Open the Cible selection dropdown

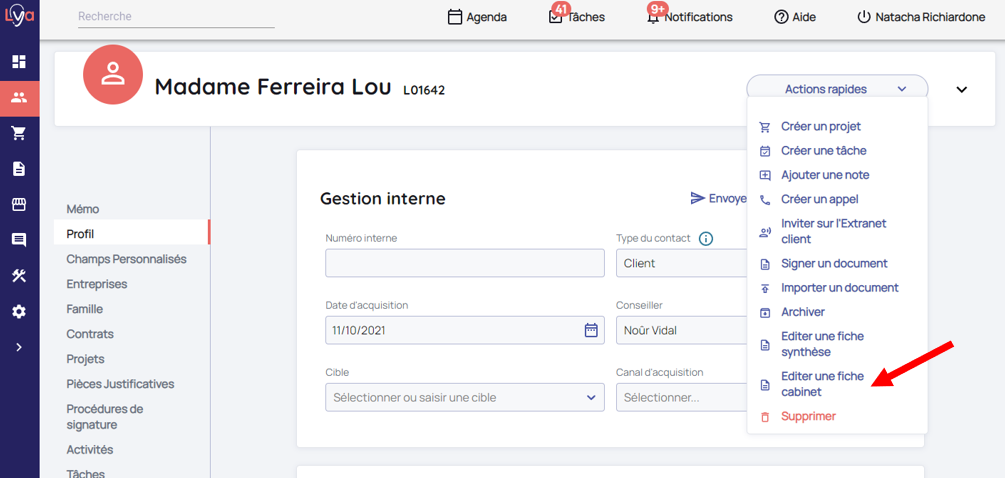465,397
